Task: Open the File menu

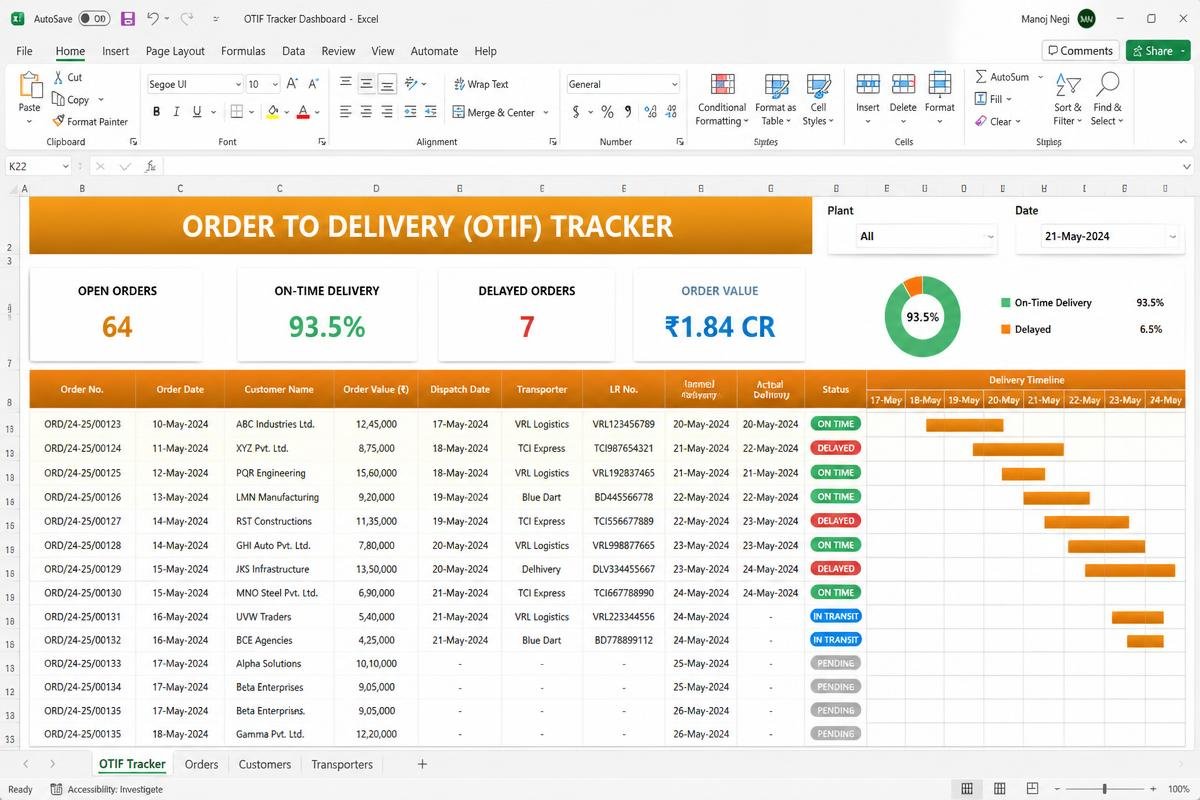Action: [24, 51]
